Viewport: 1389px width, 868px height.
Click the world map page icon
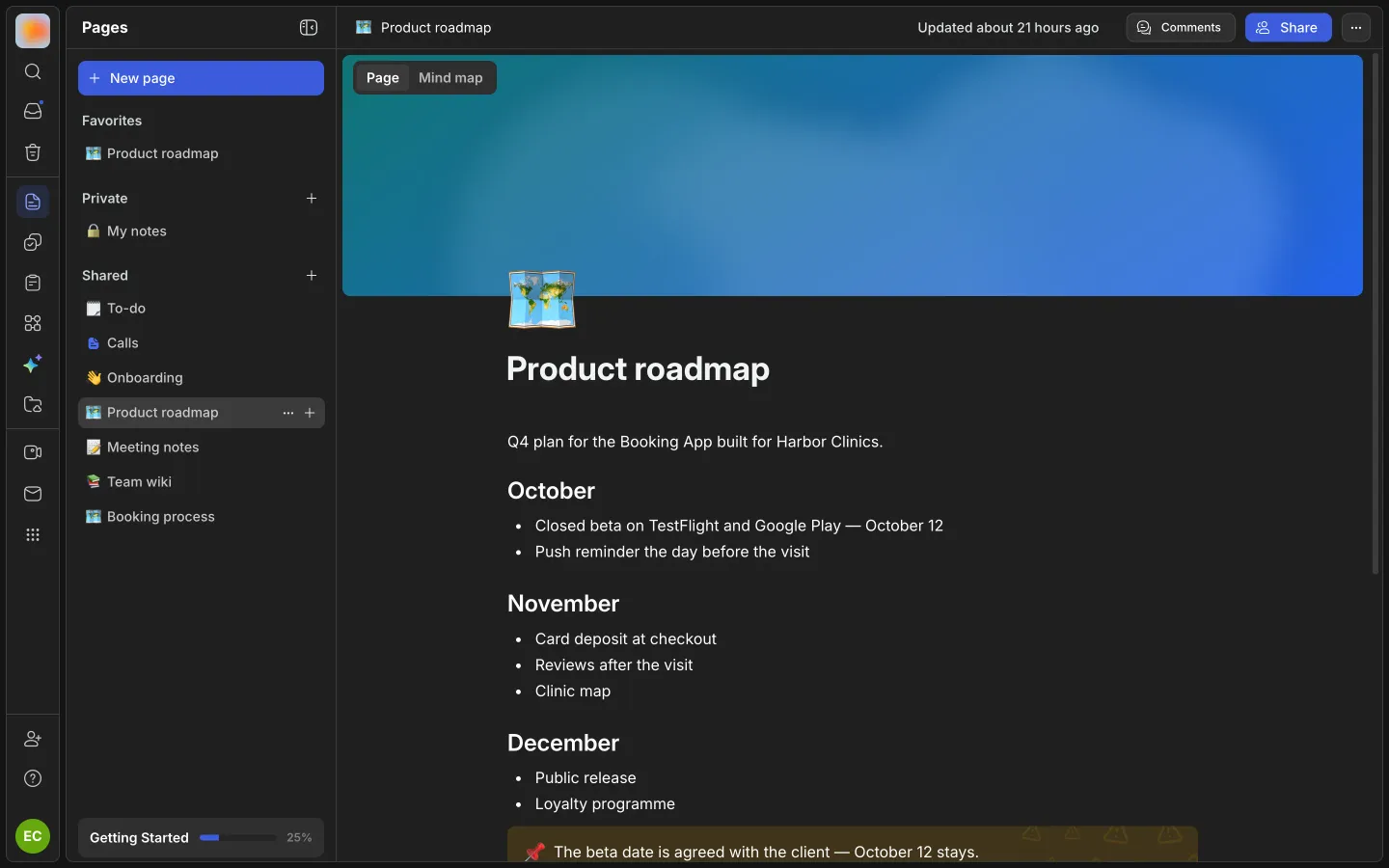tap(542, 299)
